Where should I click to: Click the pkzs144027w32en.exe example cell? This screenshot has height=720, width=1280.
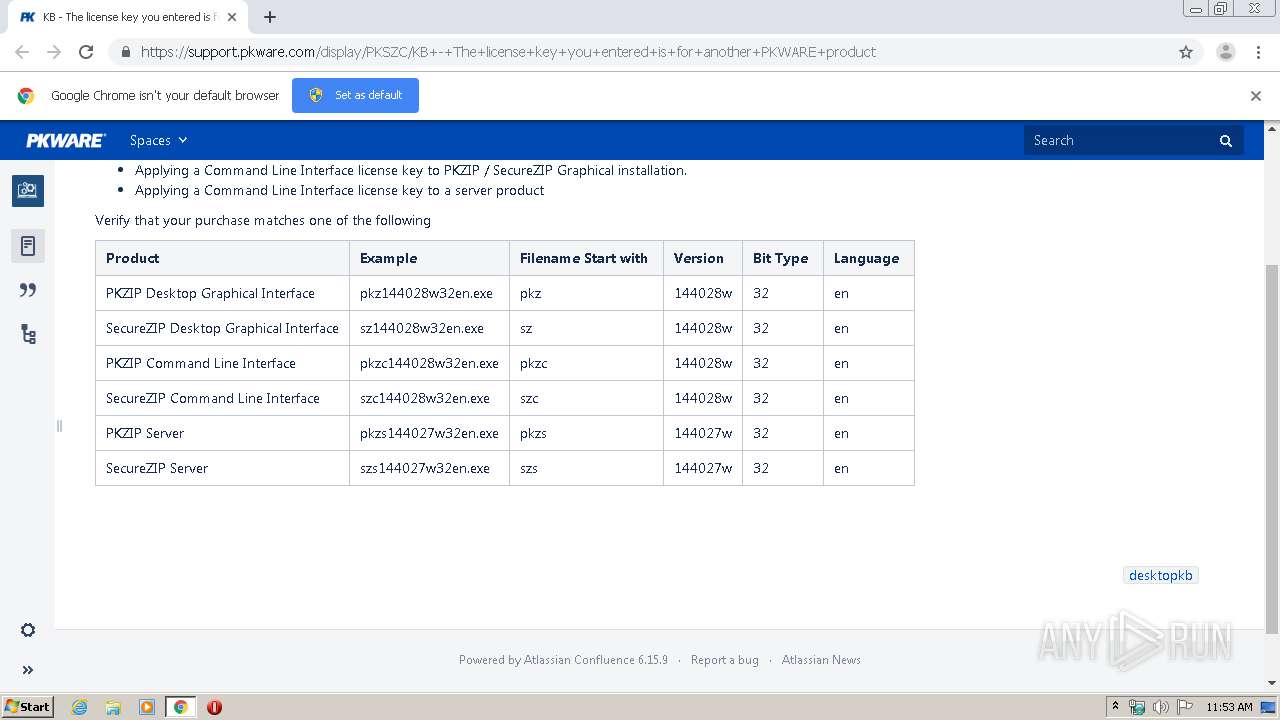tap(429, 433)
